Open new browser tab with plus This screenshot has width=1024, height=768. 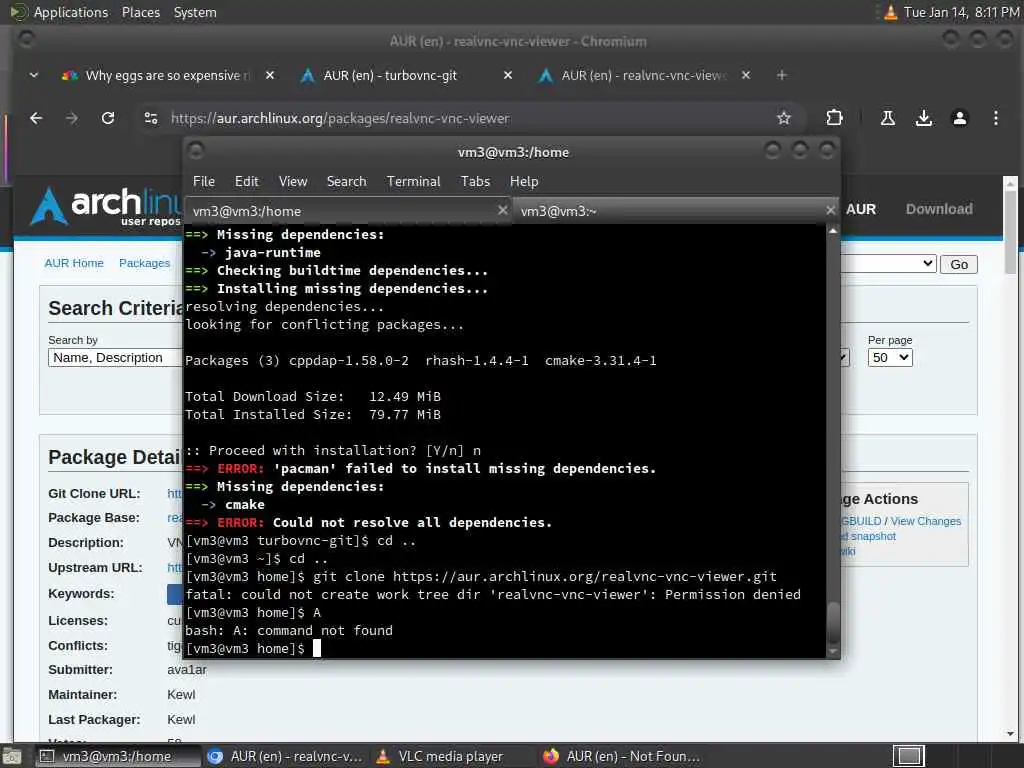tap(782, 75)
